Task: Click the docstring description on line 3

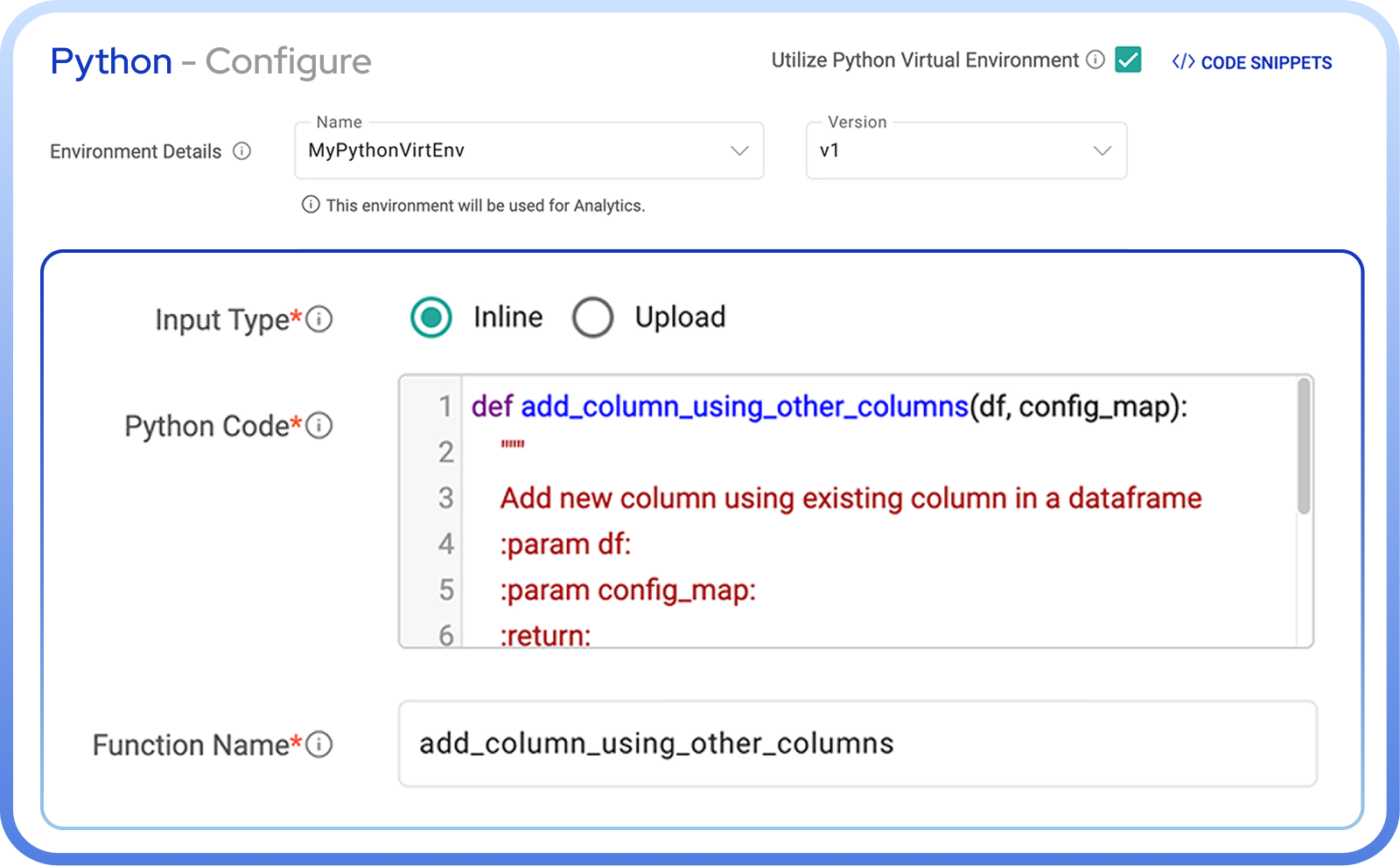Action: (850, 499)
